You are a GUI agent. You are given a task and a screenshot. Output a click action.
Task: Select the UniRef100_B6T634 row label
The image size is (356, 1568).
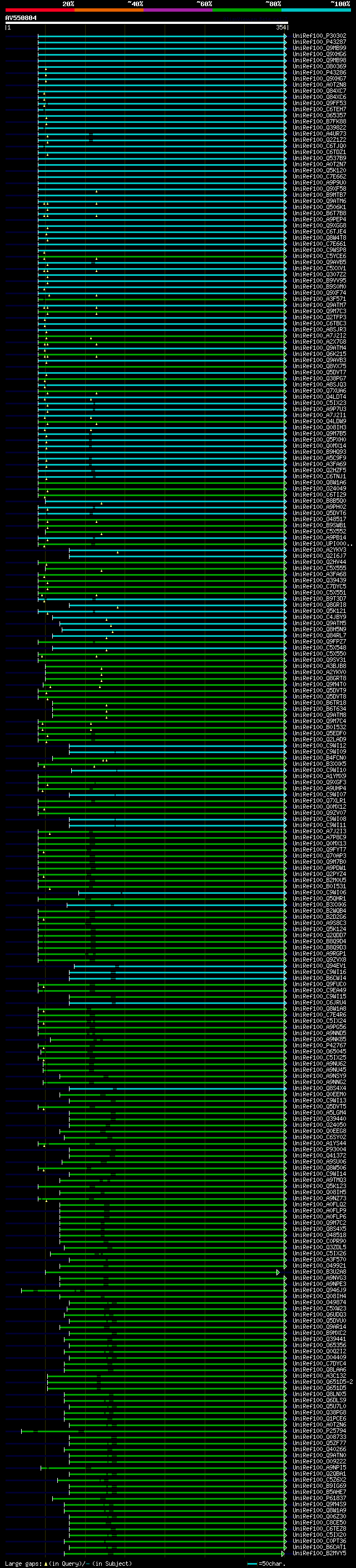(x=319, y=709)
